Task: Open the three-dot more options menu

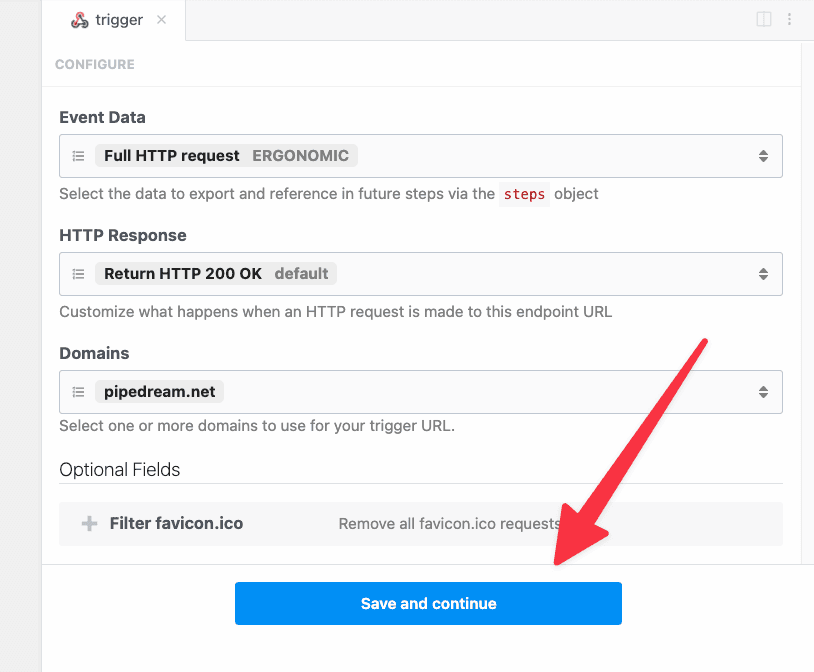Action: point(789,19)
